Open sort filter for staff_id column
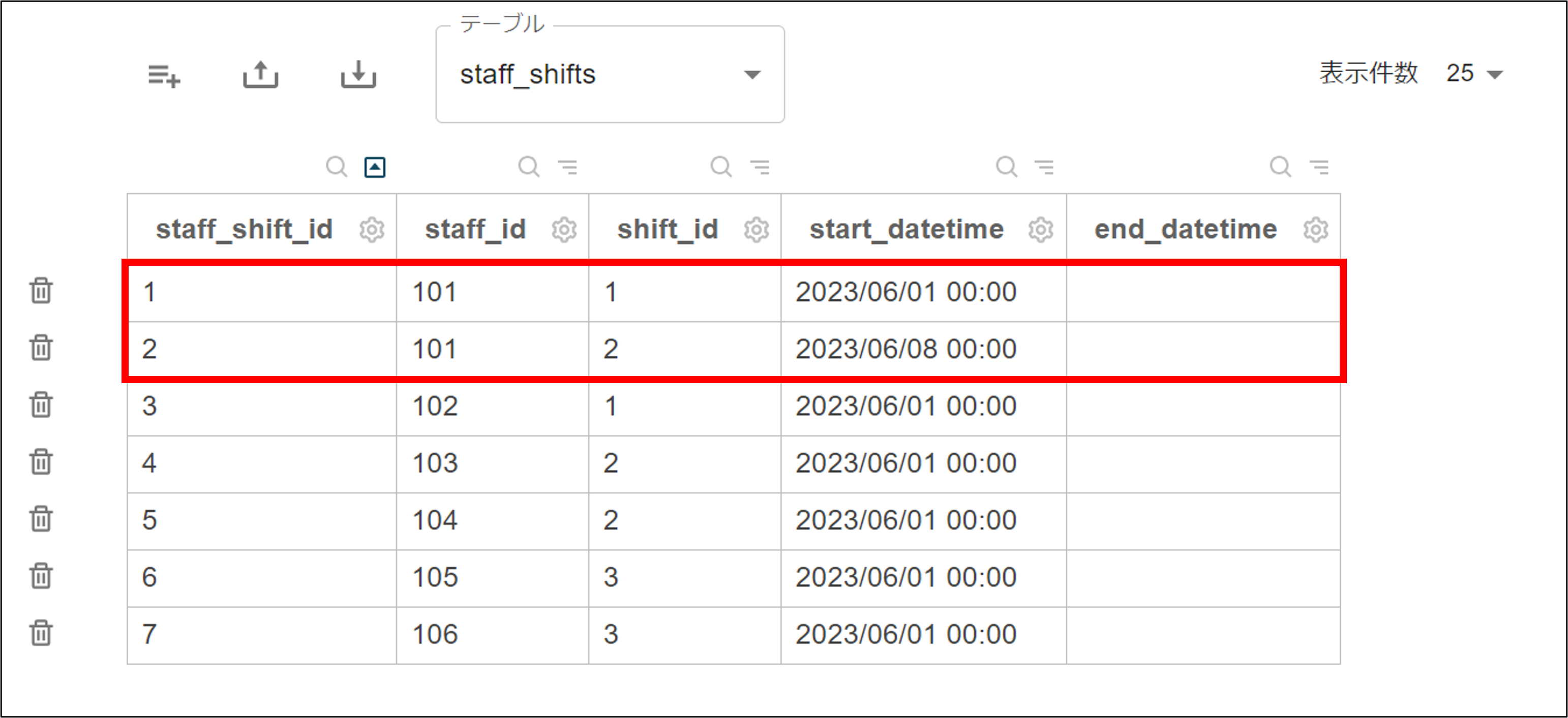This screenshot has height=718, width=1568. pos(568,167)
